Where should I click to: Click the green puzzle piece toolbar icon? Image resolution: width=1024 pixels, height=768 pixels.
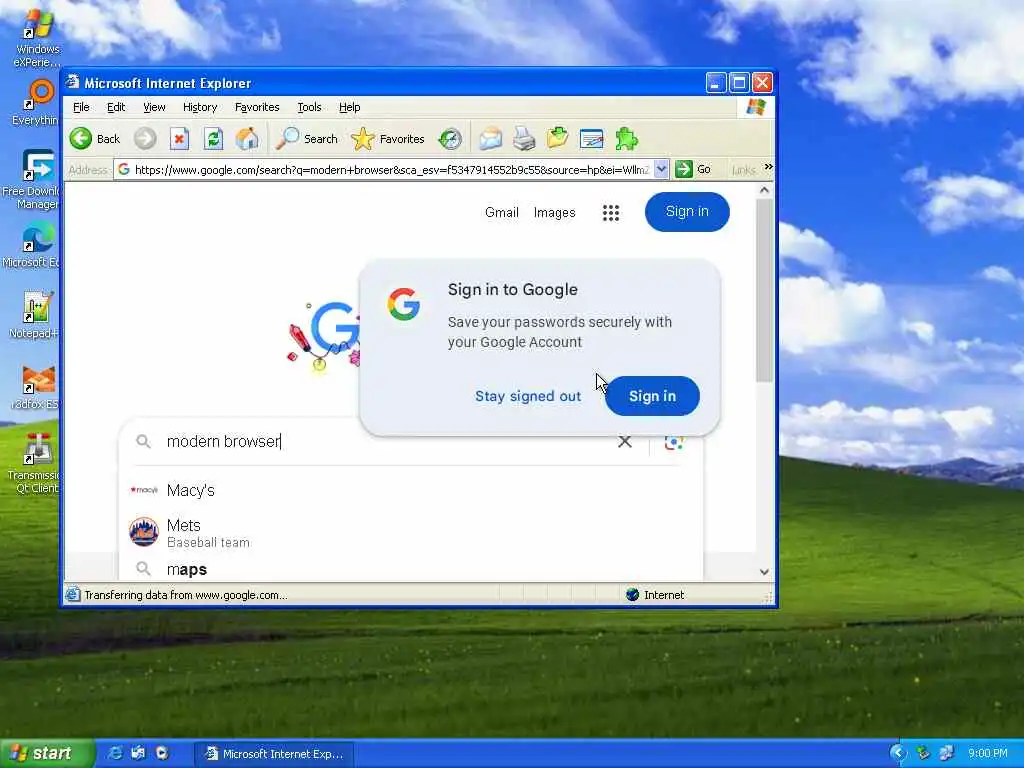tap(626, 138)
